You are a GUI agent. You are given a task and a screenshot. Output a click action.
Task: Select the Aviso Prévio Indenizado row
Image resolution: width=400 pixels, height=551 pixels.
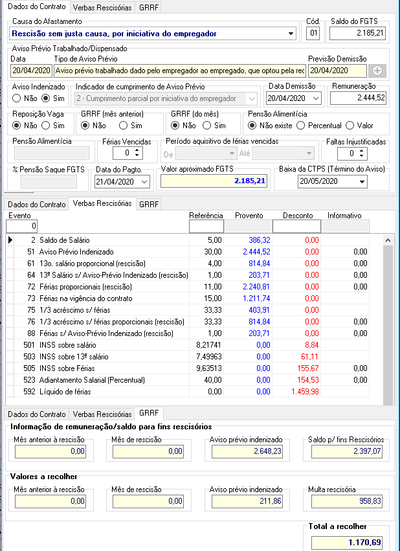(x=188, y=252)
